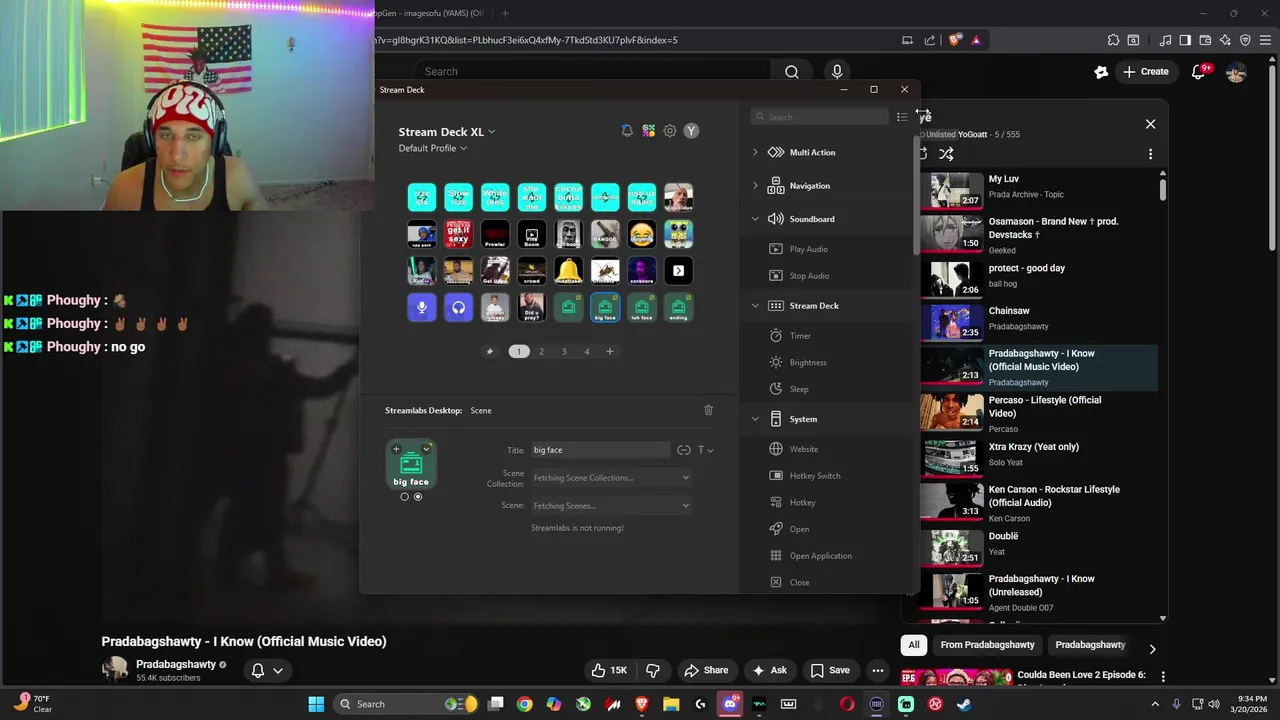Expand the Multi Action category
This screenshot has width=1280, height=720.
coord(755,152)
